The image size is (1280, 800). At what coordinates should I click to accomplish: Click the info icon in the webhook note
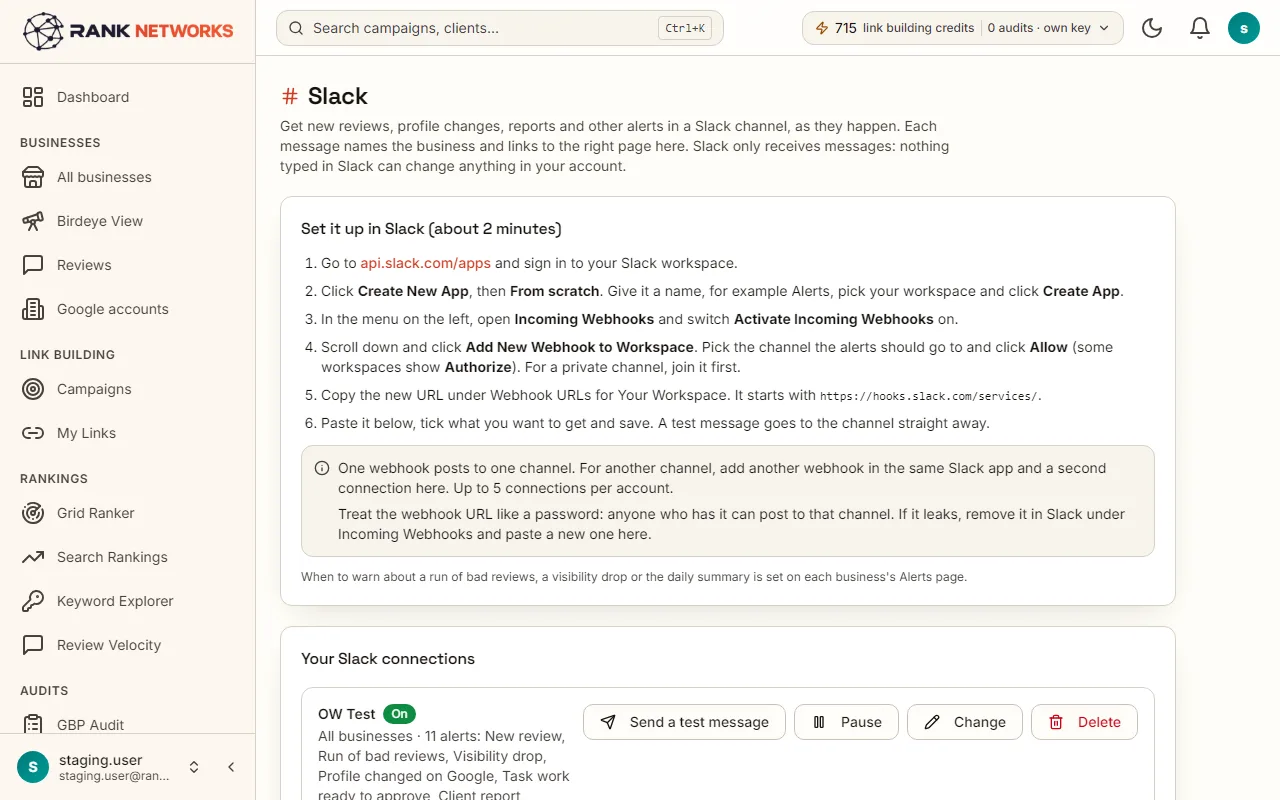[322, 468]
